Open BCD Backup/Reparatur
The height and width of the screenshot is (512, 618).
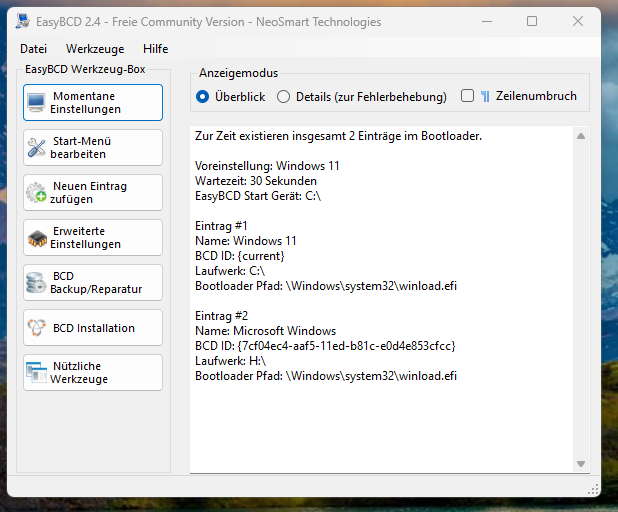point(93,283)
